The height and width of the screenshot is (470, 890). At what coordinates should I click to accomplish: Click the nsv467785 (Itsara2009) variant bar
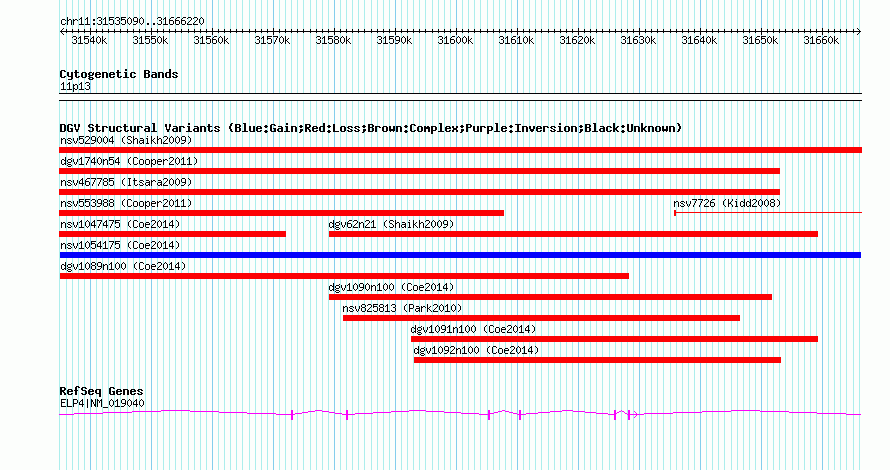point(419,192)
